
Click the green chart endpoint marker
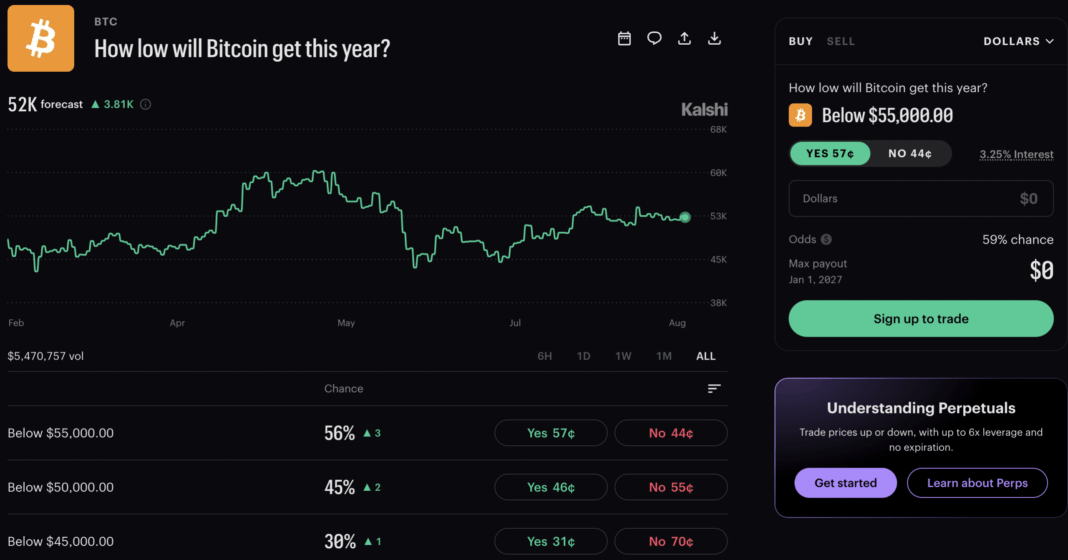point(685,217)
